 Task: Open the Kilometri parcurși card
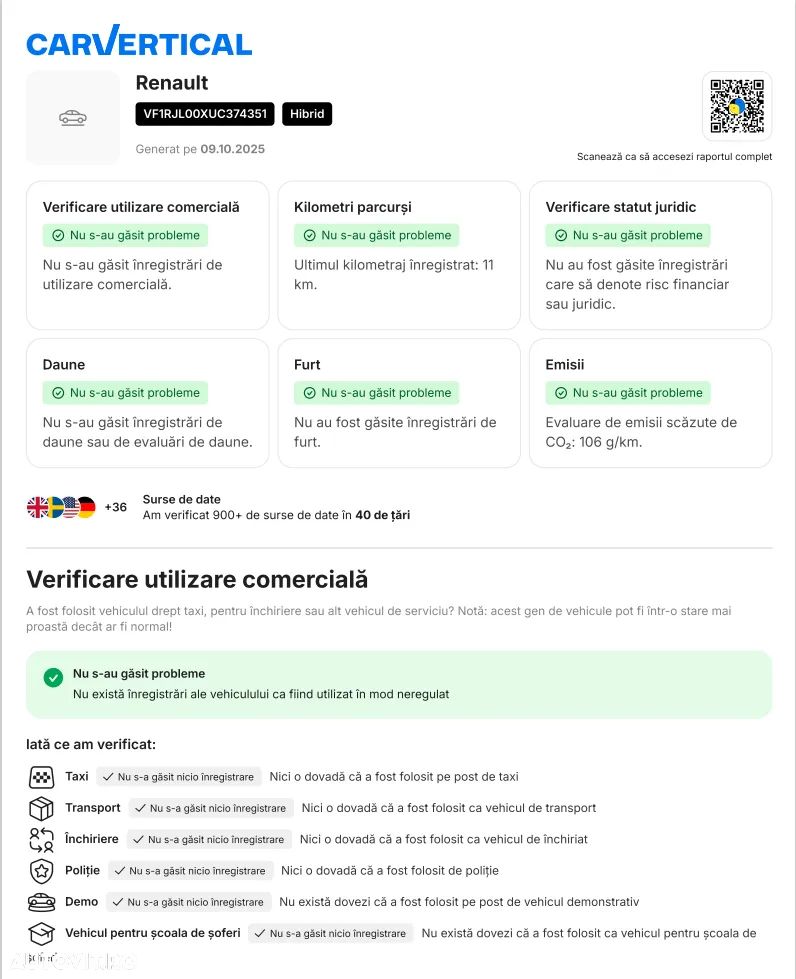click(399, 255)
